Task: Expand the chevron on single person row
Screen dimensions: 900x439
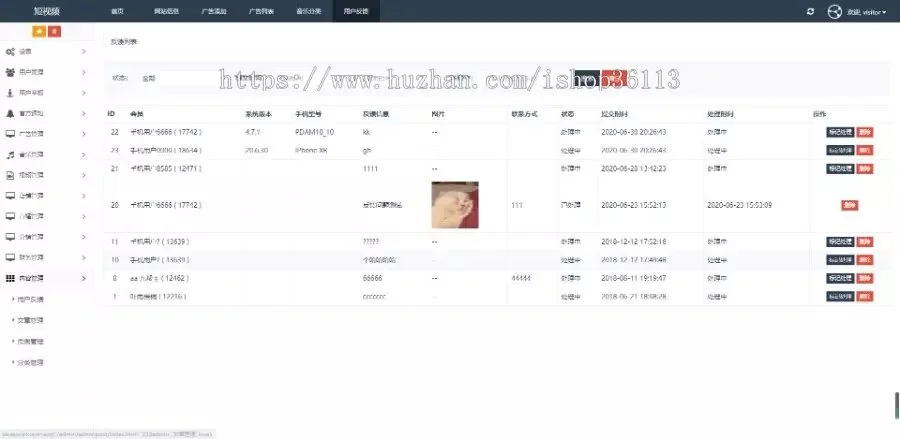Action: tap(84, 93)
